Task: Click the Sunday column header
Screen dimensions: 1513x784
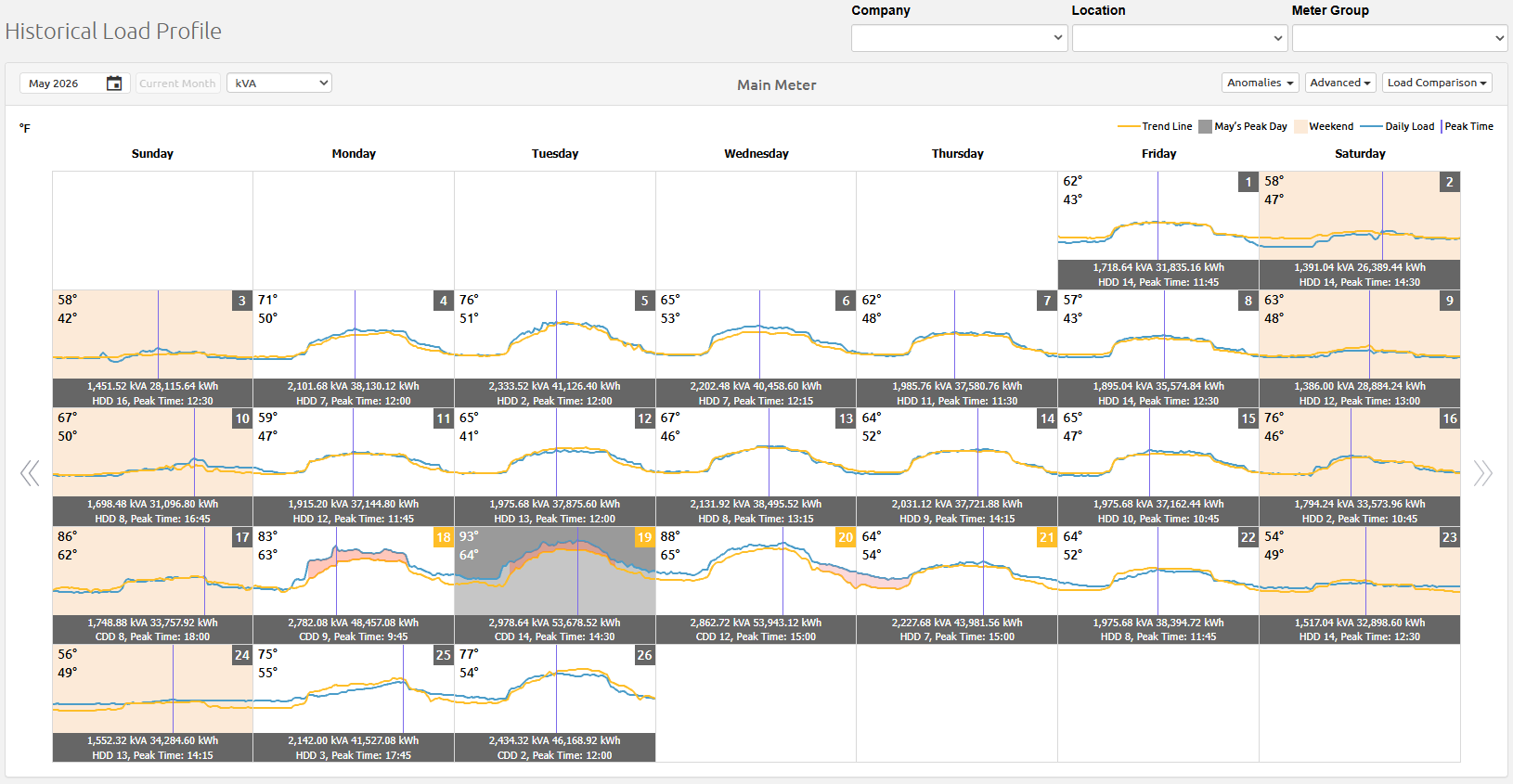Action: coord(153,153)
